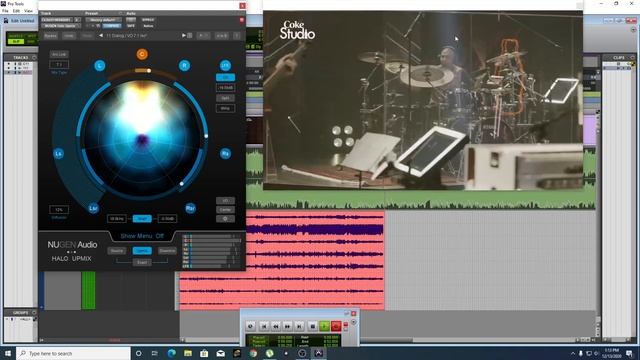Open the NUGEN Halo Upmix plugin selector
The height and width of the screenshot is (360, 640).
[x=60, y=26]
